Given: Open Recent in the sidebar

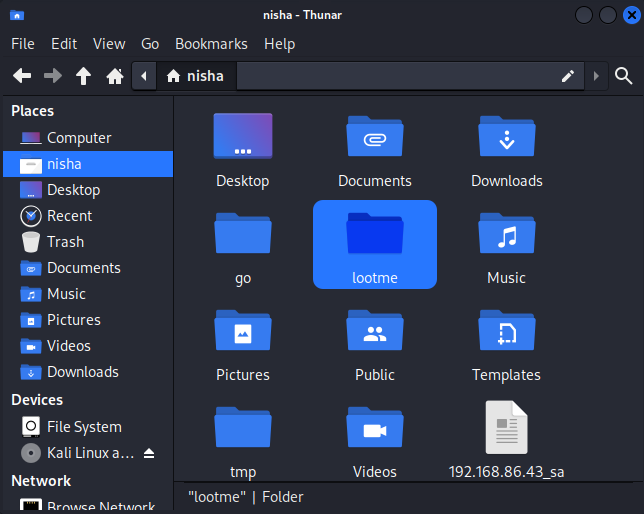Looking at the screenshot, I should coord(69,216).
